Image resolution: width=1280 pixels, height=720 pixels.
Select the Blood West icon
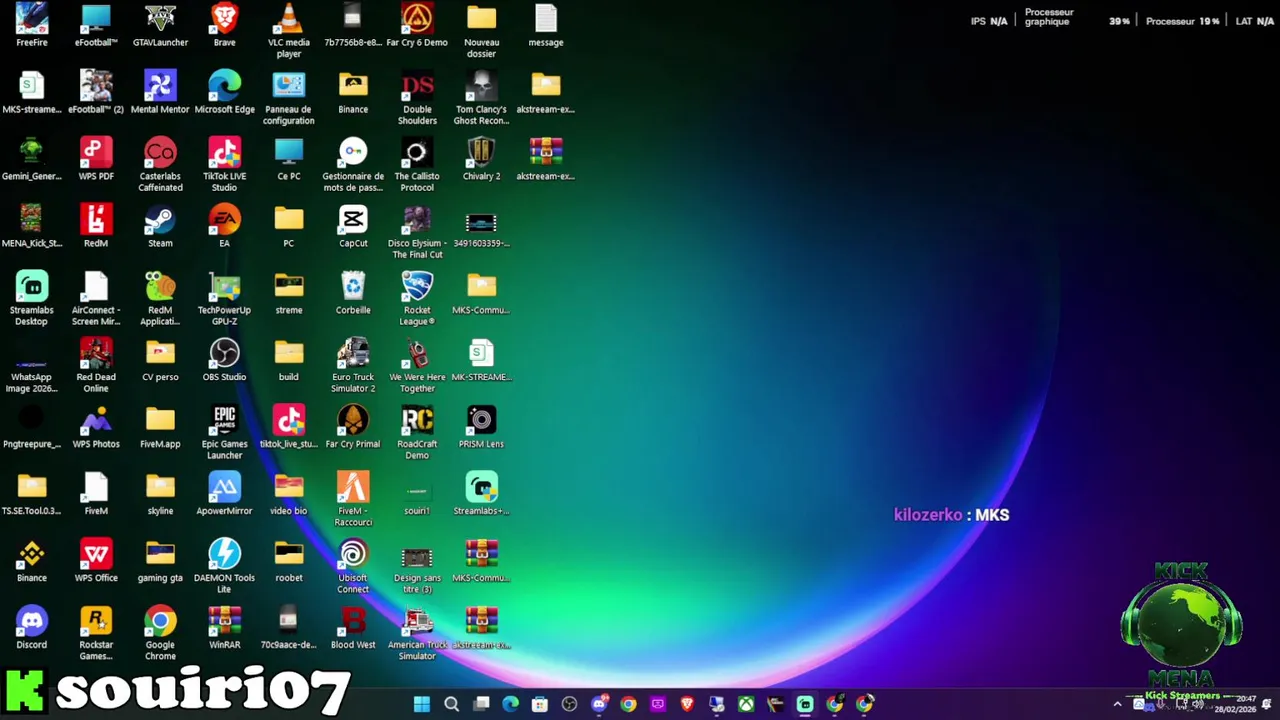tap(353, 629)
